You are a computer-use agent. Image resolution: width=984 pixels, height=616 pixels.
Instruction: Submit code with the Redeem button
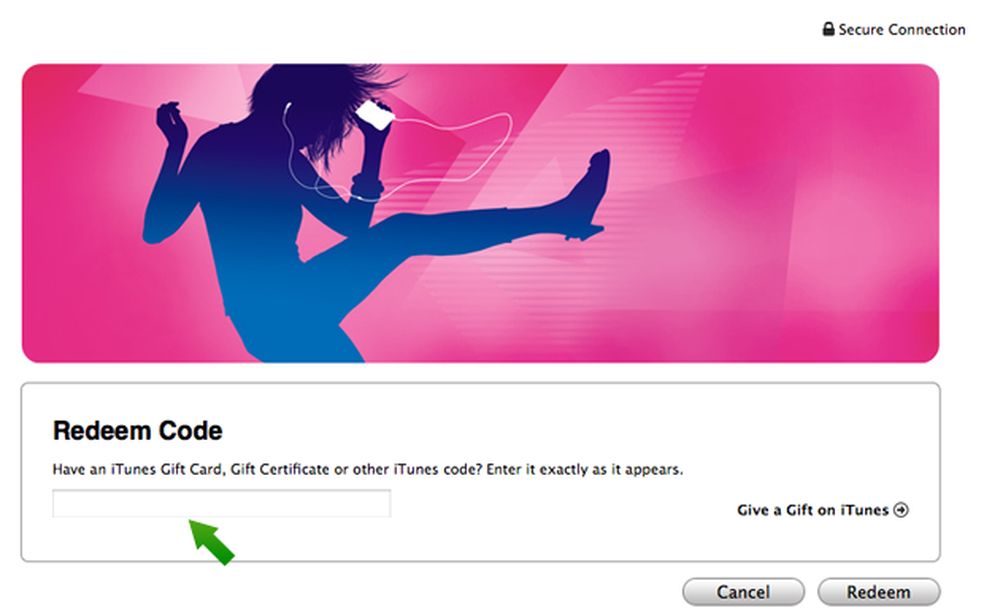(879, 592)
